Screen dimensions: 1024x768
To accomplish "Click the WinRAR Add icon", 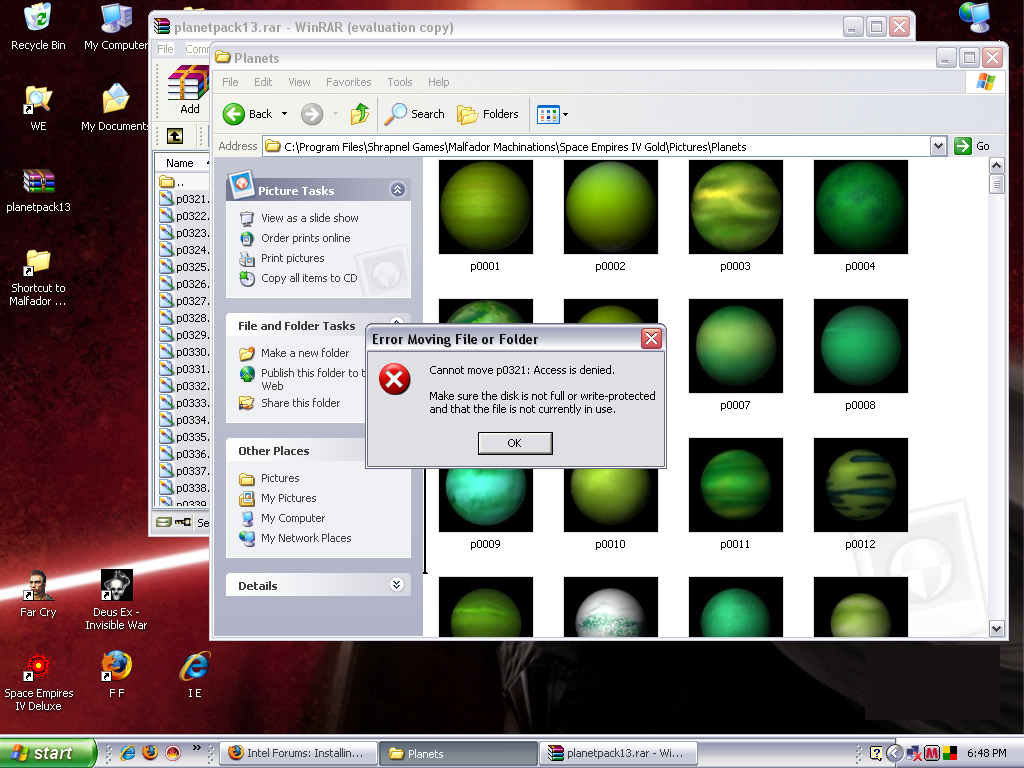I will tap(188, 90).
